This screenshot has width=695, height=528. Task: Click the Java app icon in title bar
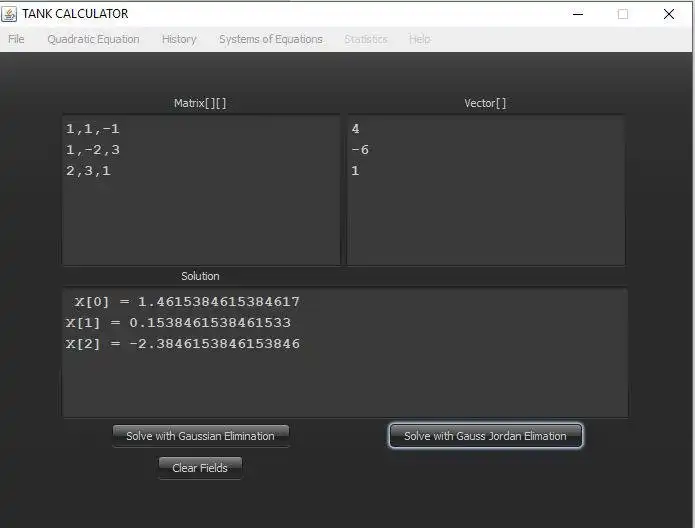(9, 14)
